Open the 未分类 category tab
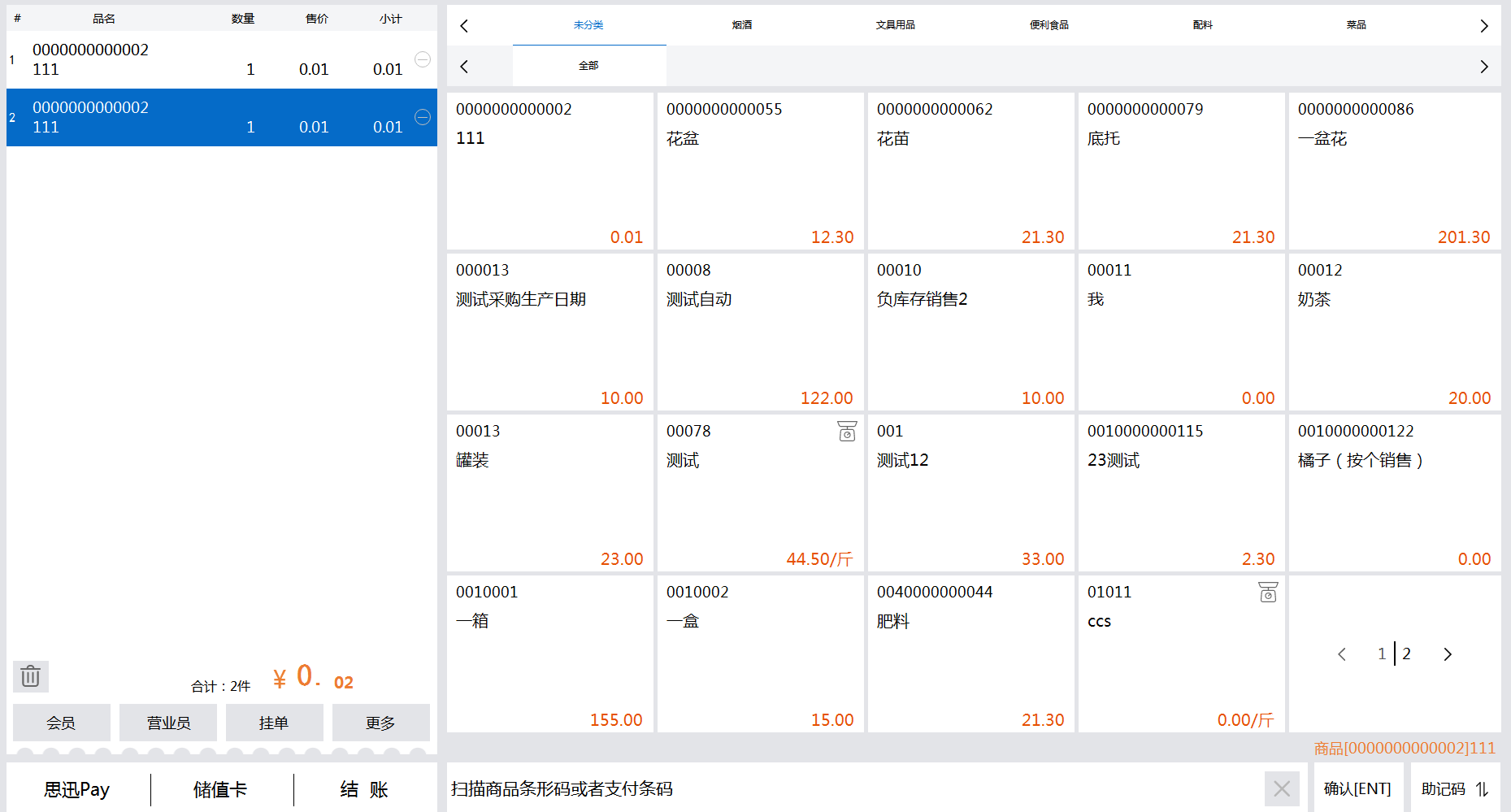Screen dimensions: 1511x812 click(589, 25)
